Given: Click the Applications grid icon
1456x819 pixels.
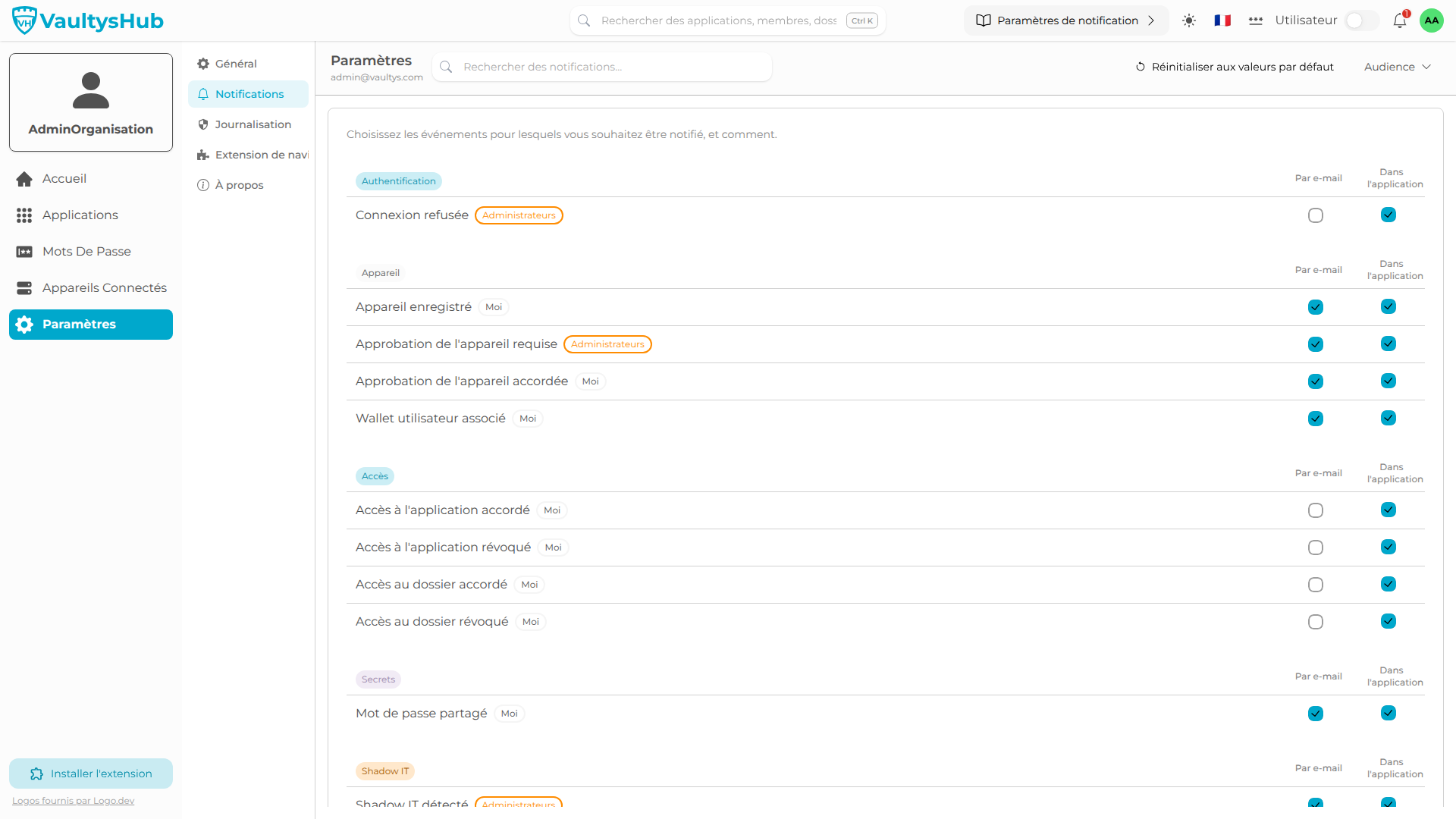Looking at the screenshot, I should click(24, 215).
